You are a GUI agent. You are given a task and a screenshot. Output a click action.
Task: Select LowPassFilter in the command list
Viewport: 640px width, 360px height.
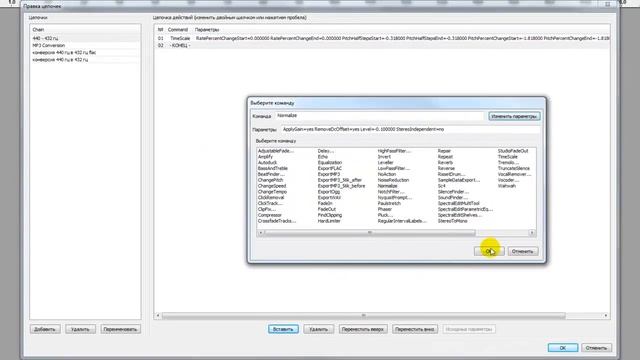pyautogui.click(x=393, y=168)
